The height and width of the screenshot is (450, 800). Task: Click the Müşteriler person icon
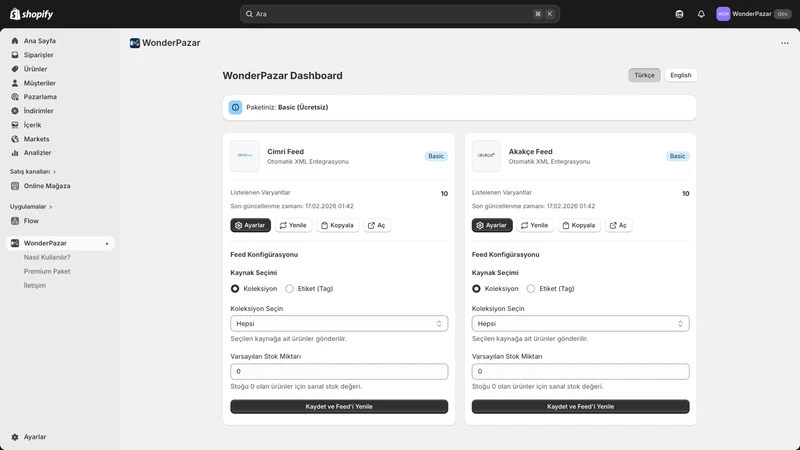click(x=15, y=83)
